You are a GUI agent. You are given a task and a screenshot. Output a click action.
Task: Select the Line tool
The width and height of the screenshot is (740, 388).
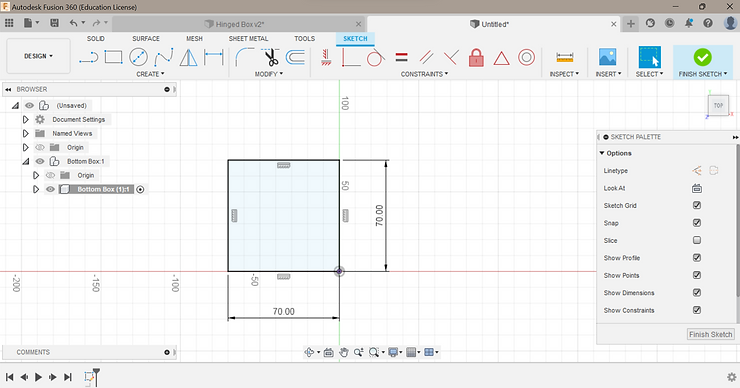(88, 58)
